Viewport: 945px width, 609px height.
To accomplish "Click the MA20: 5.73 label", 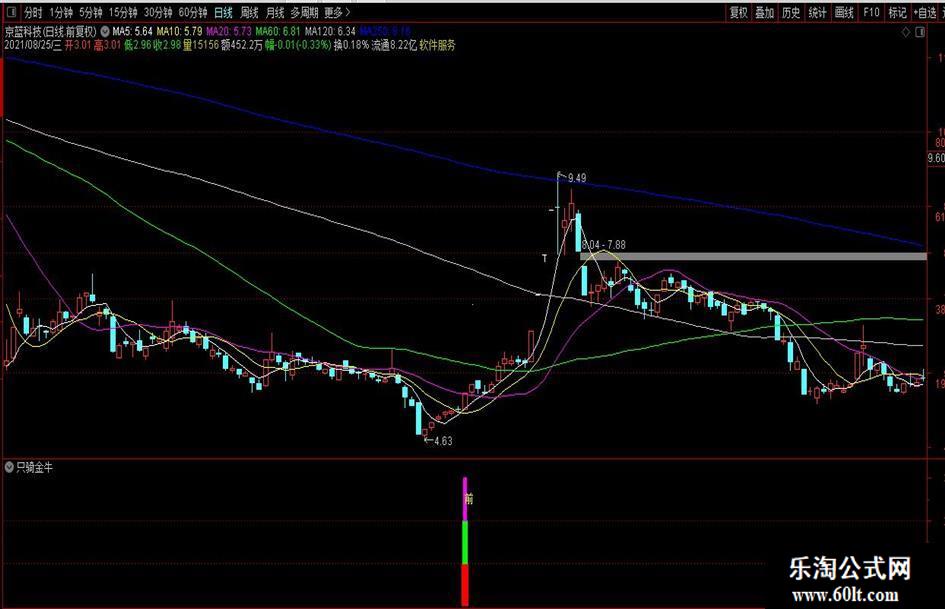I will (229, 31).
